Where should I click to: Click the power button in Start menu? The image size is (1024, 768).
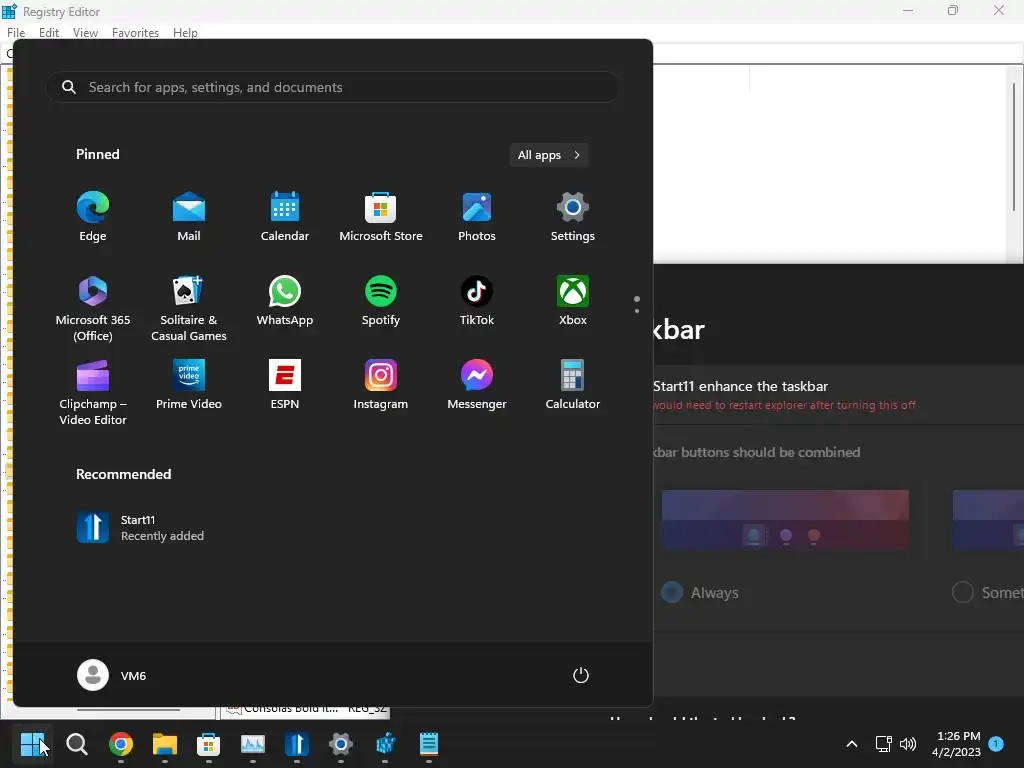[581, 675]
